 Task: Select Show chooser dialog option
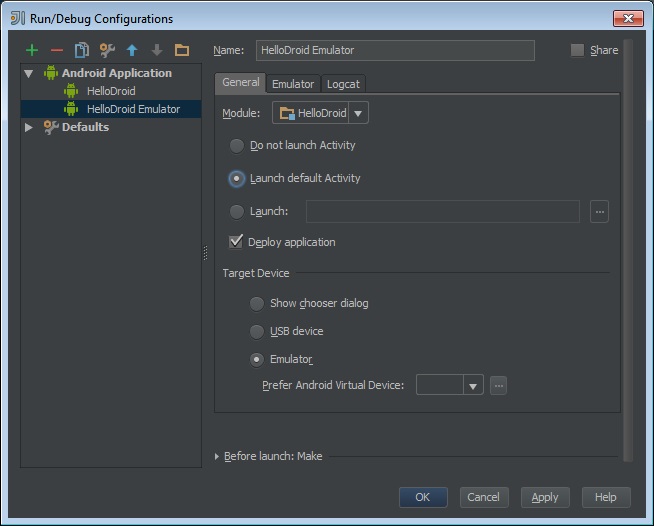[x=257, y=304]
